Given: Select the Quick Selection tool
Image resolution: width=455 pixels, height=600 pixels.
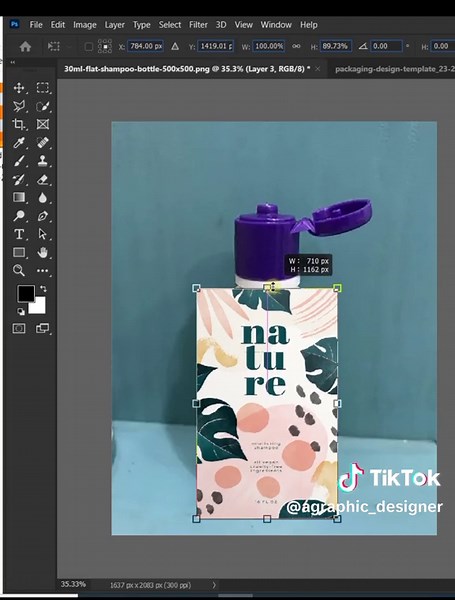Looking at the screenshot, I should pyautogui.click(x=42, y=106).
